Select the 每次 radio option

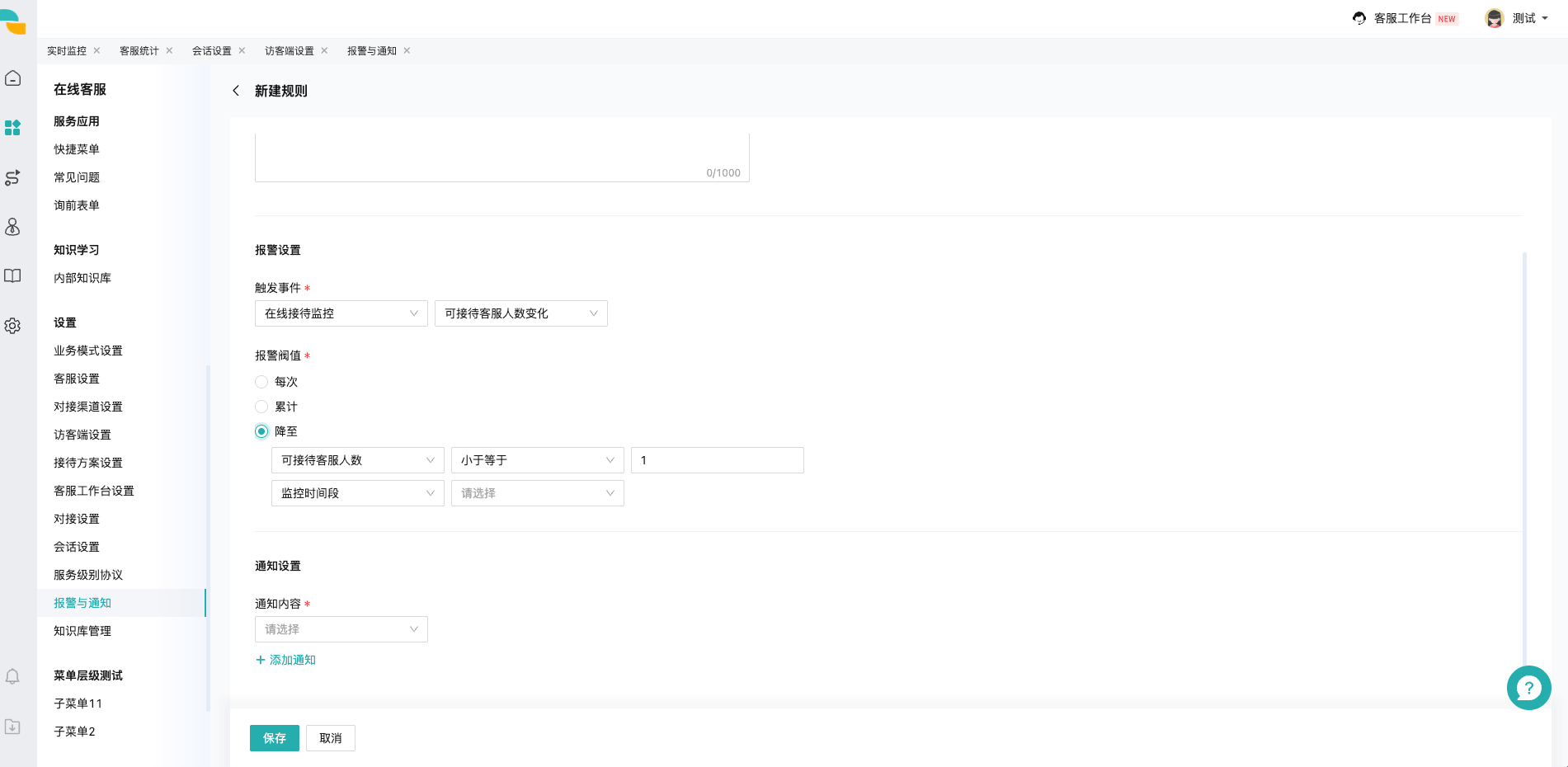261,382
